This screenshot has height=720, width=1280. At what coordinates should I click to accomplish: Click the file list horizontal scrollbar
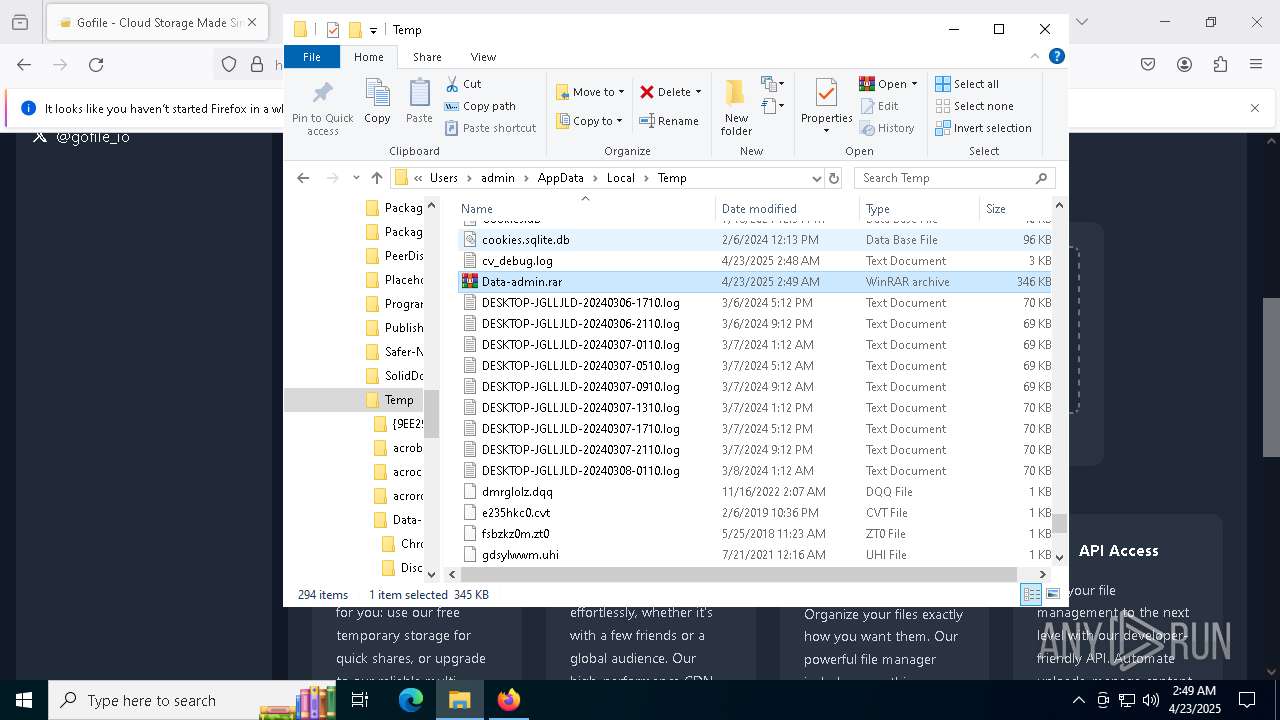(738, 574)
